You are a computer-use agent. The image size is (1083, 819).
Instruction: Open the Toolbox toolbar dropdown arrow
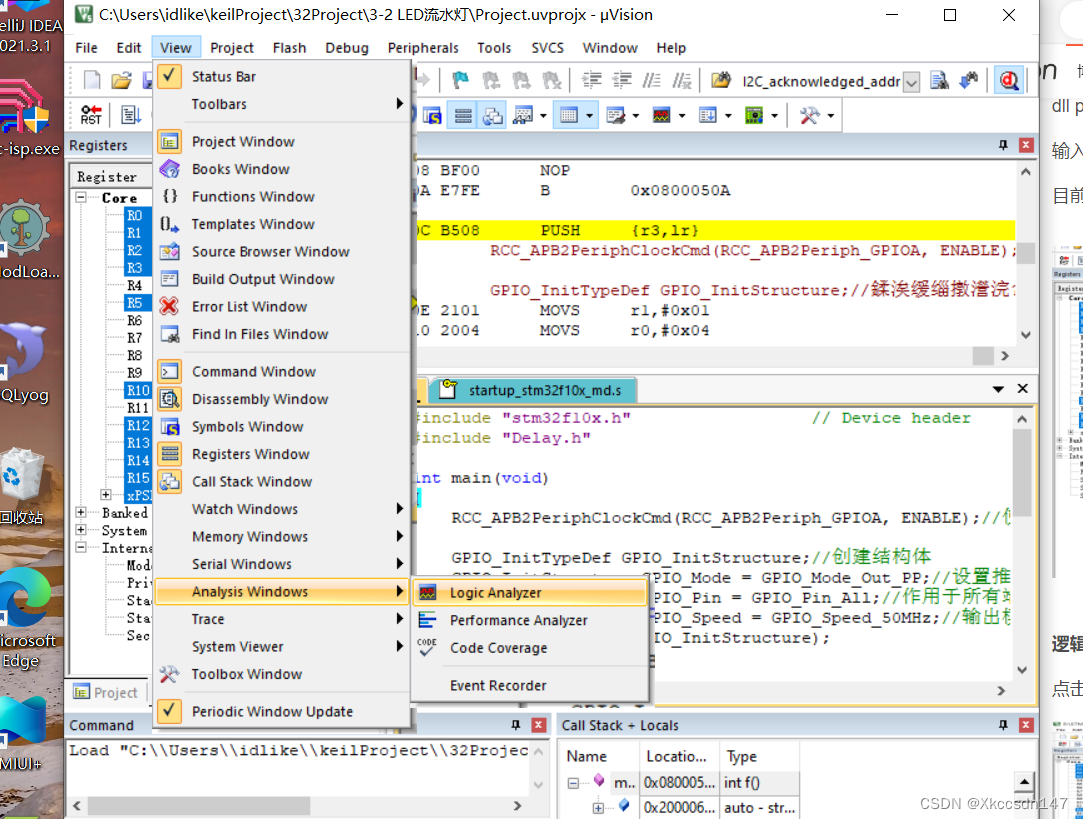pyautogui.click(x=830, y=115)
